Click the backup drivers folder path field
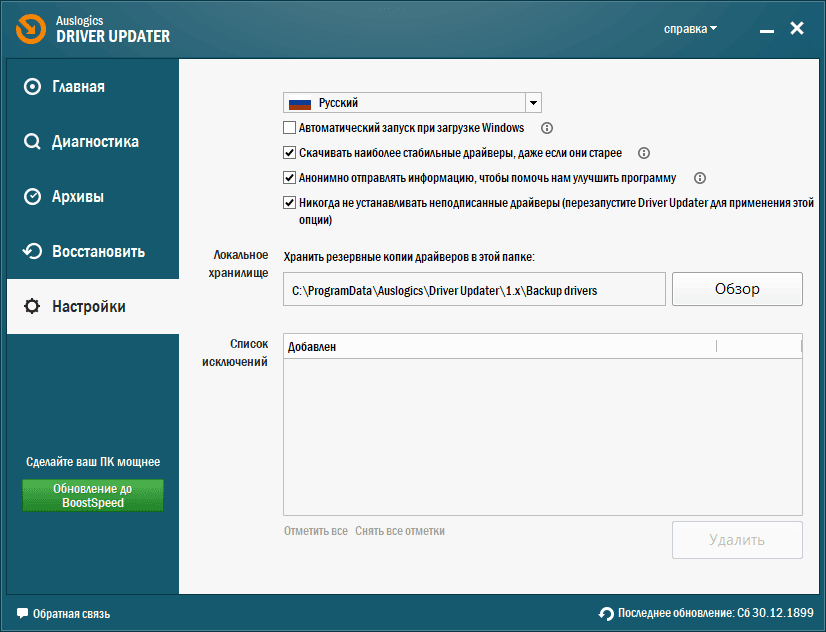The width and height of the screenshot is (826, 632). click(x=474, y=290)
